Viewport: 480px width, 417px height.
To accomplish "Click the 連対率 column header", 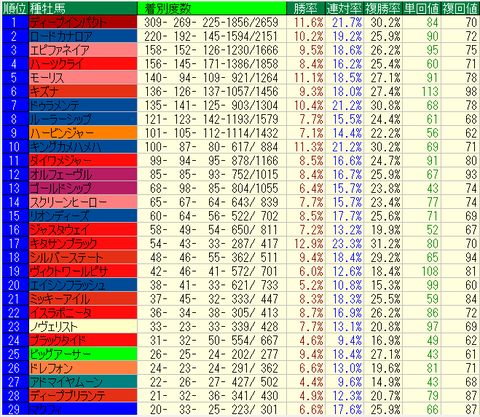I will [x=344, y=8].
